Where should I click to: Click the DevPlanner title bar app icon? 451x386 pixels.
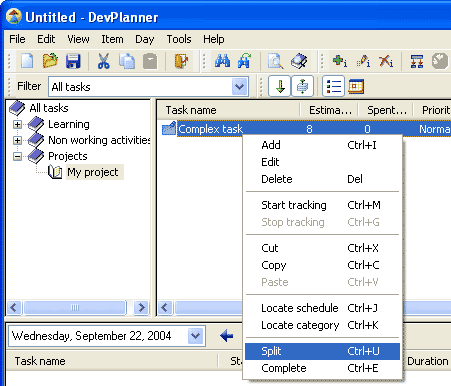click(14, 17)
